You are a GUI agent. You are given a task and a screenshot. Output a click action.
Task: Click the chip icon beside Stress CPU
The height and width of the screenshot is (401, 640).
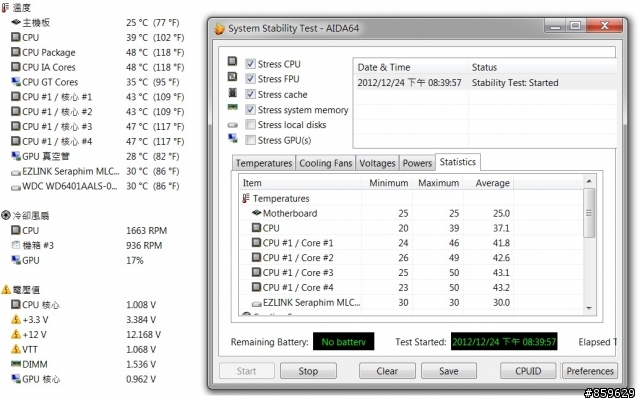(232, 61)
